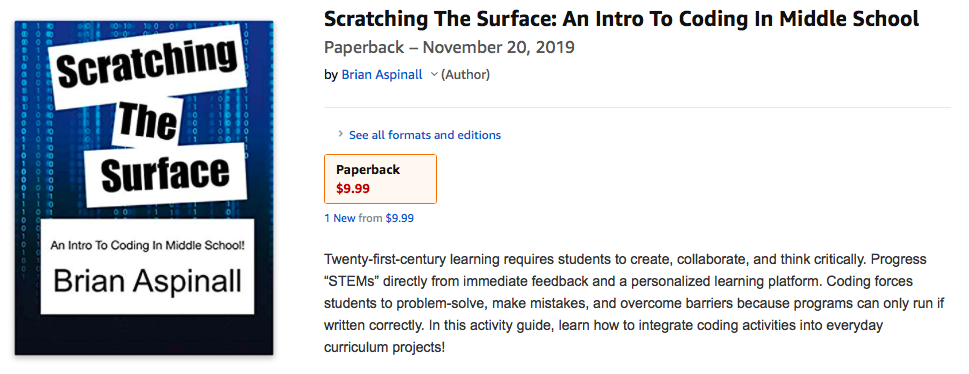Expand the arrow before See all formats
Image resolution: width=969 pixels, height=374 pixels.
pos(341,134)
